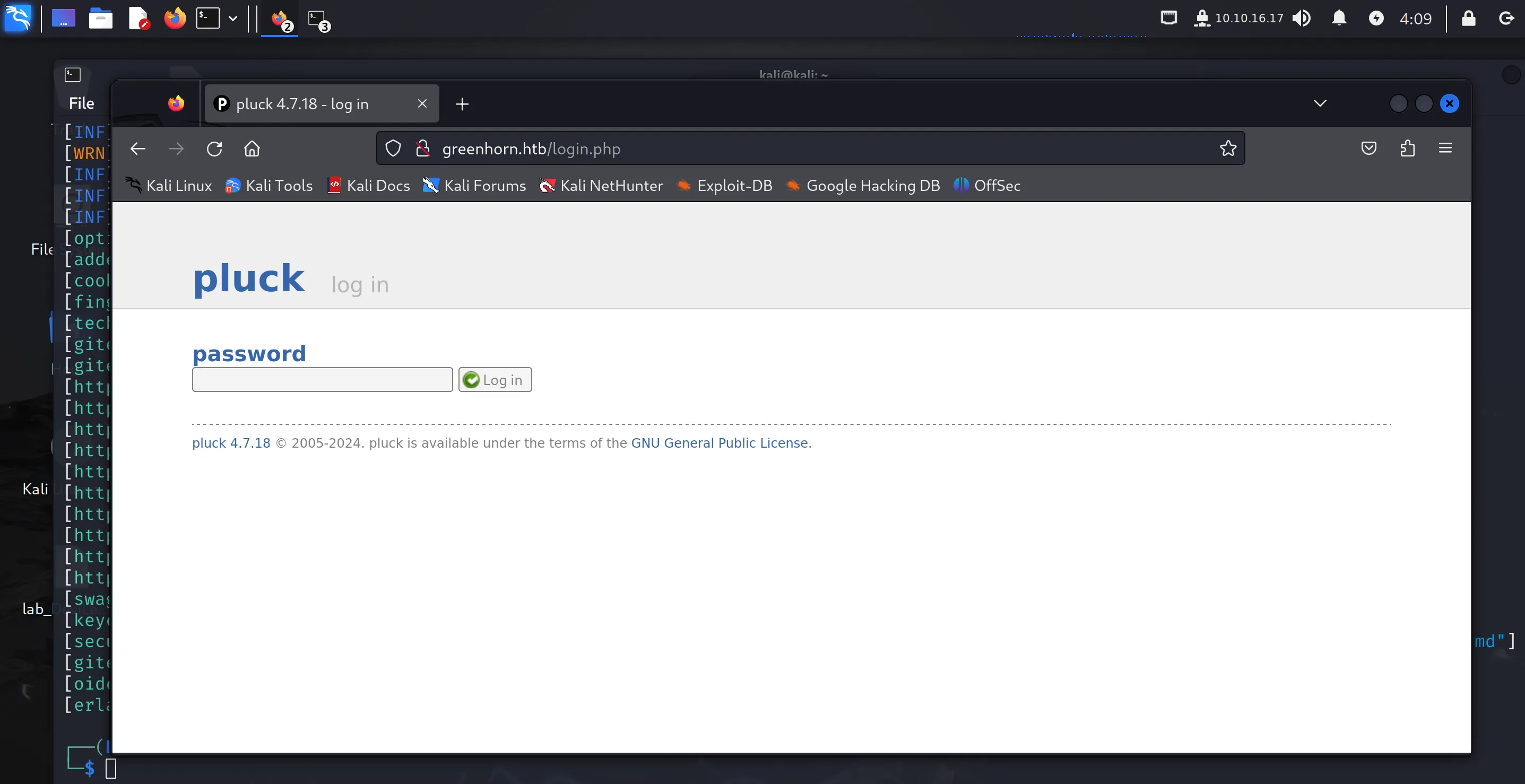Image resolution: width=1525 pixels, height=784 pixels.
Task: Open tracking protection shield icon
Action: [x=393, y=149]
